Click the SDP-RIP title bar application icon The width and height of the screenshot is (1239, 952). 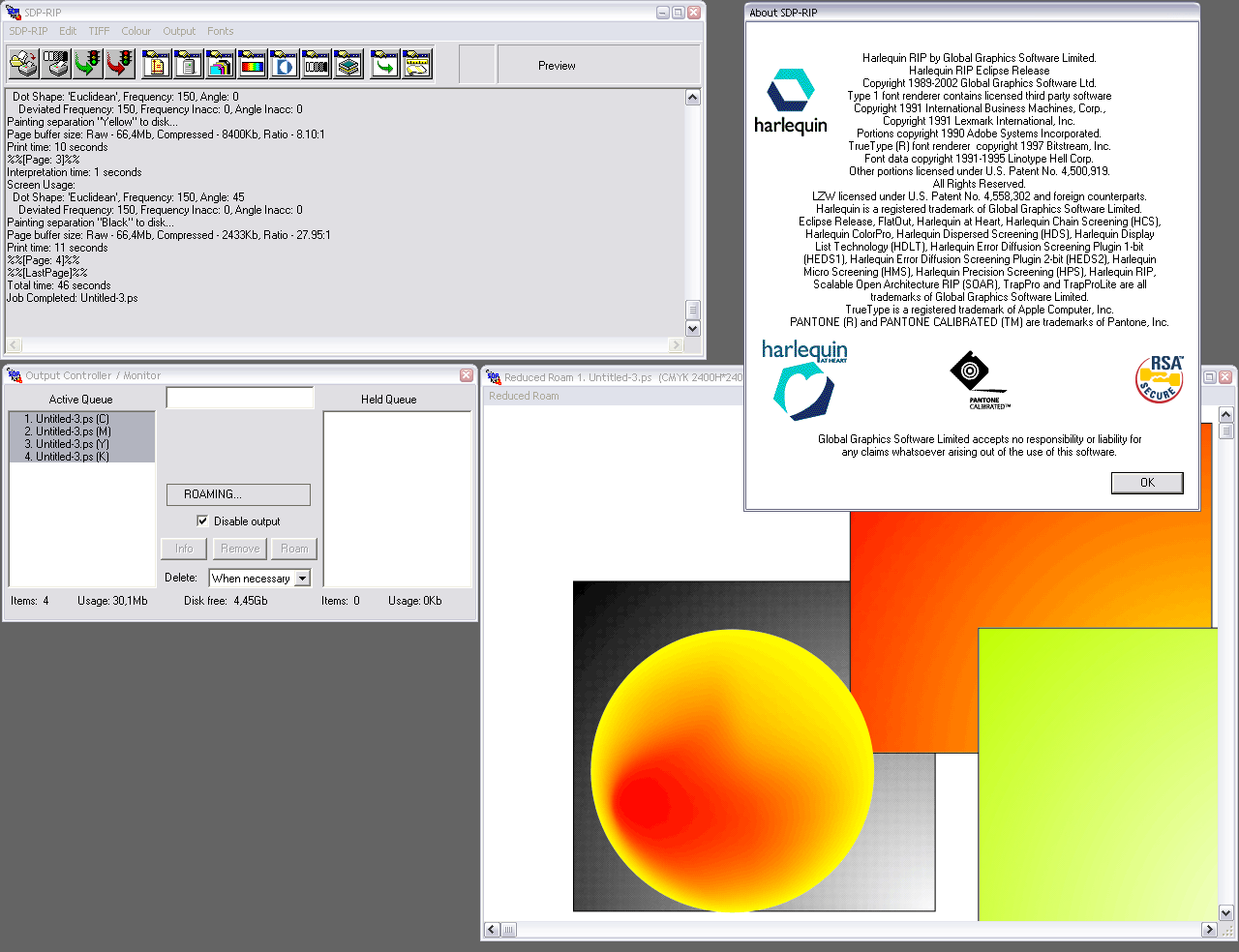pos(14,13)
